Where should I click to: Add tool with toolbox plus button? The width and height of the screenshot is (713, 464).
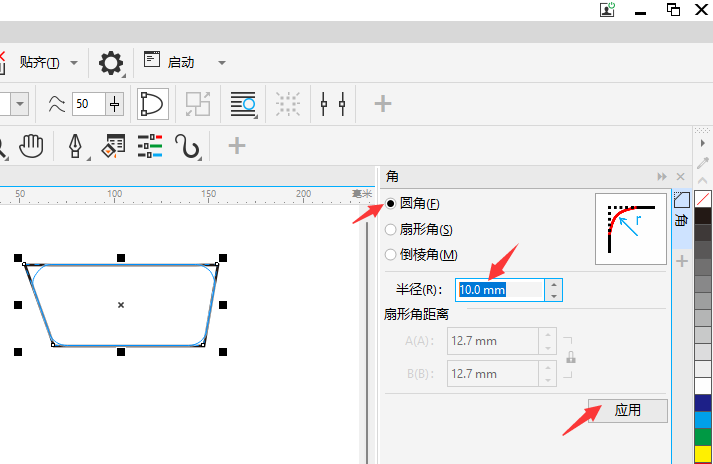point(236,146)
